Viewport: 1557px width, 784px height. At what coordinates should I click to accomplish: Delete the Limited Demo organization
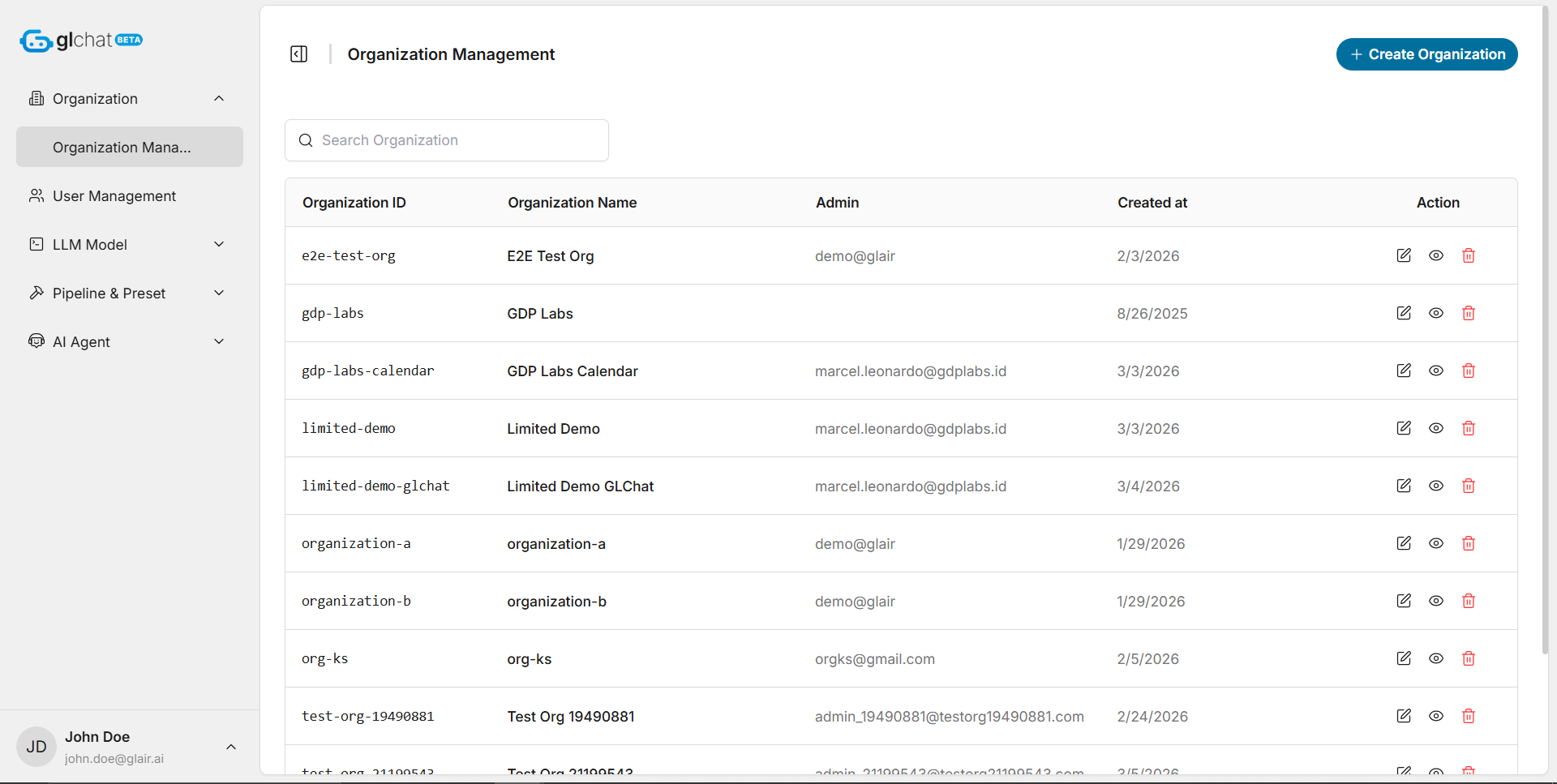coord(1468,428)
